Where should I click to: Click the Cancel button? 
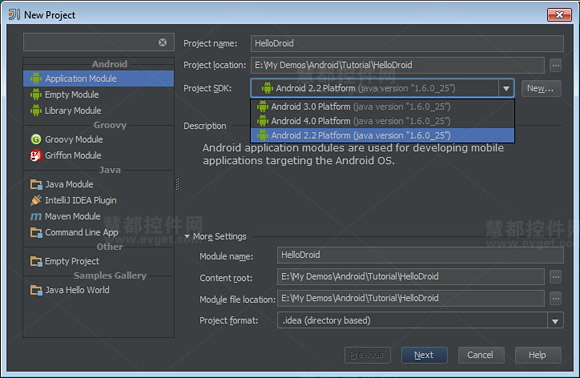[481, 355]
